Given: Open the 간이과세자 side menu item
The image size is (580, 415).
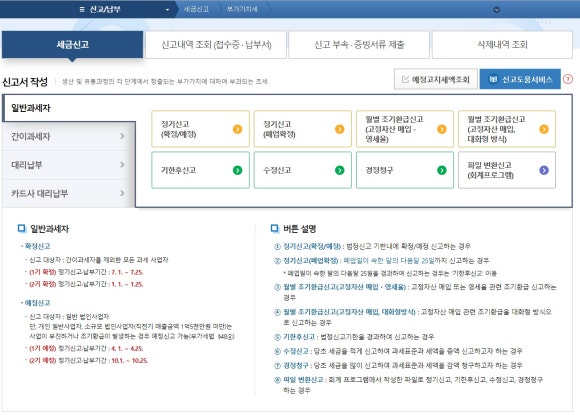Looking at the screenshot, I should (68, 136).
